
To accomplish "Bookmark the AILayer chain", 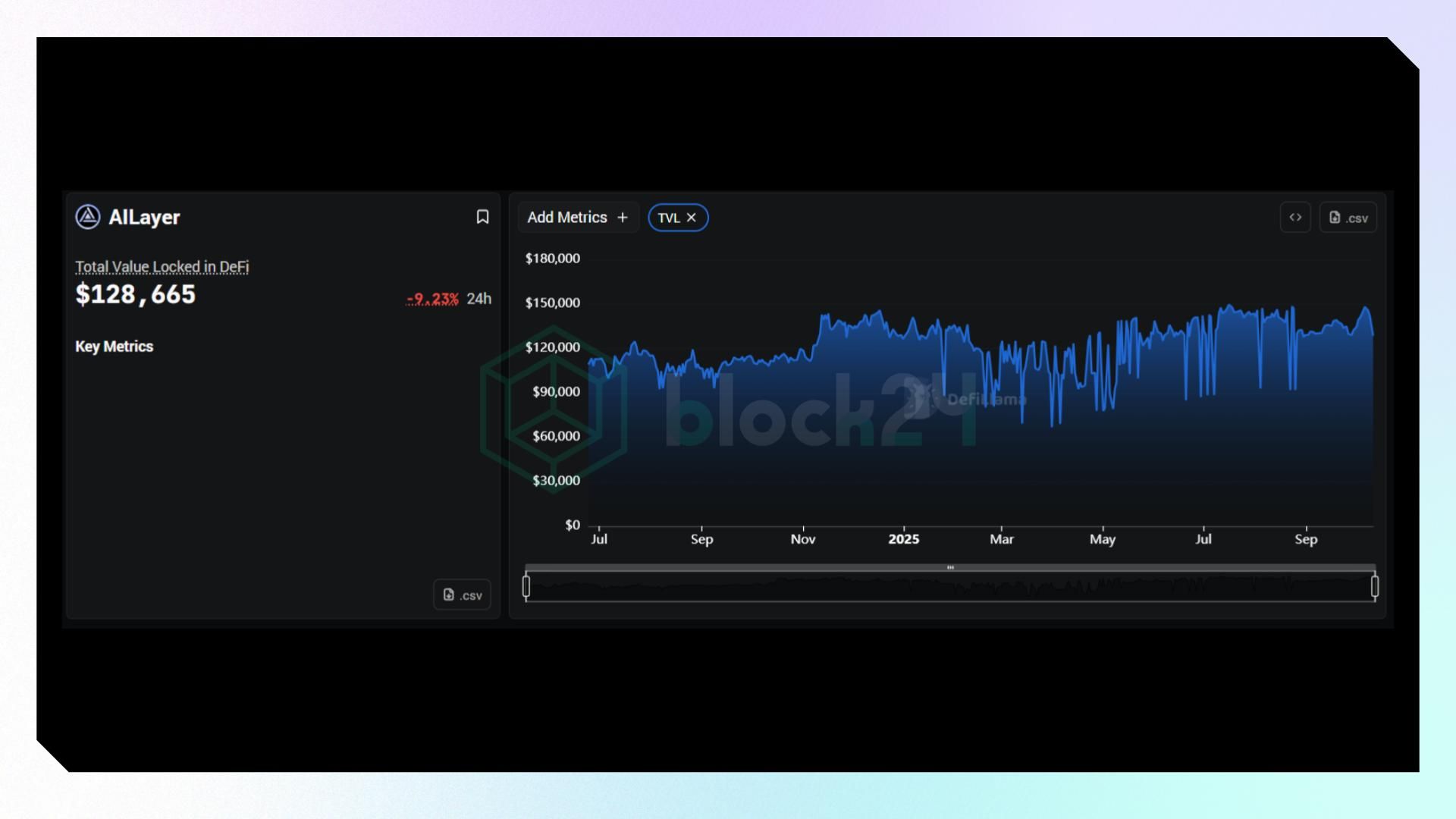I will click(482, 217).
